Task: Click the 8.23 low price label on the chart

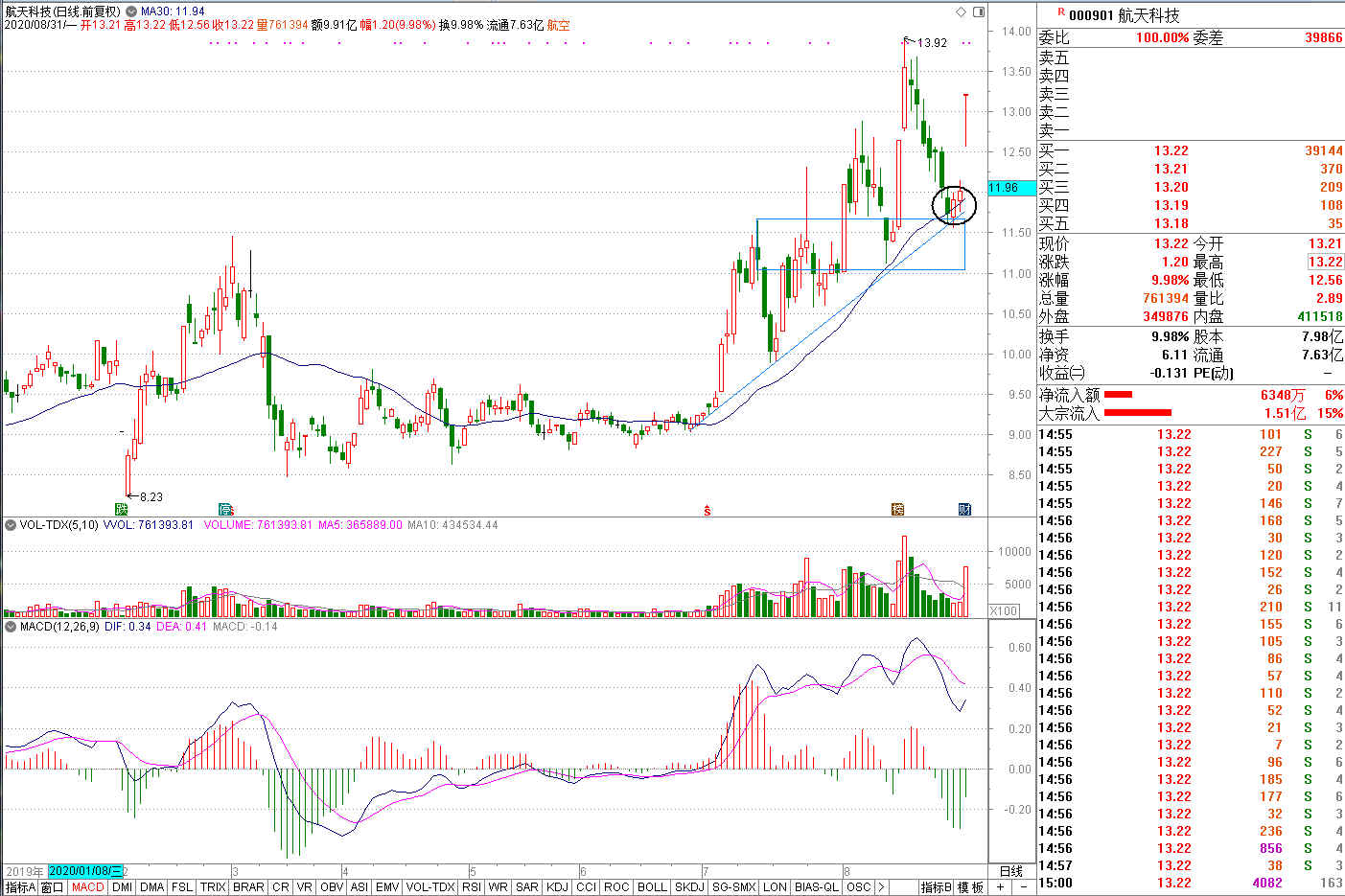Action: 151,496
